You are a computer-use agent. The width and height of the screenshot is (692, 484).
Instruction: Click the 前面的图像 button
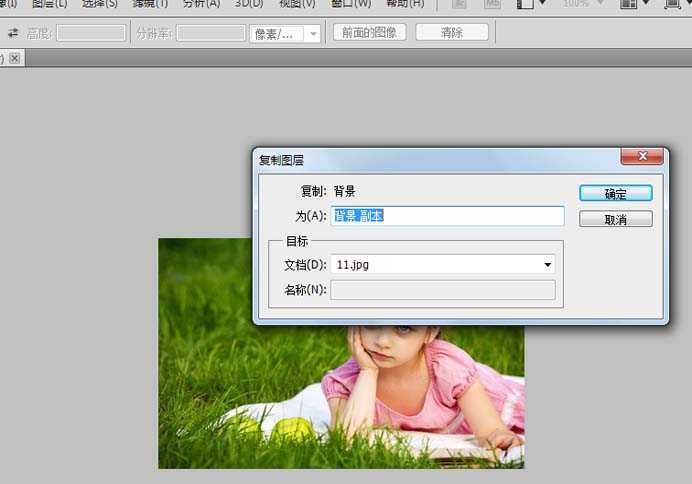click(x=369, y=33)
